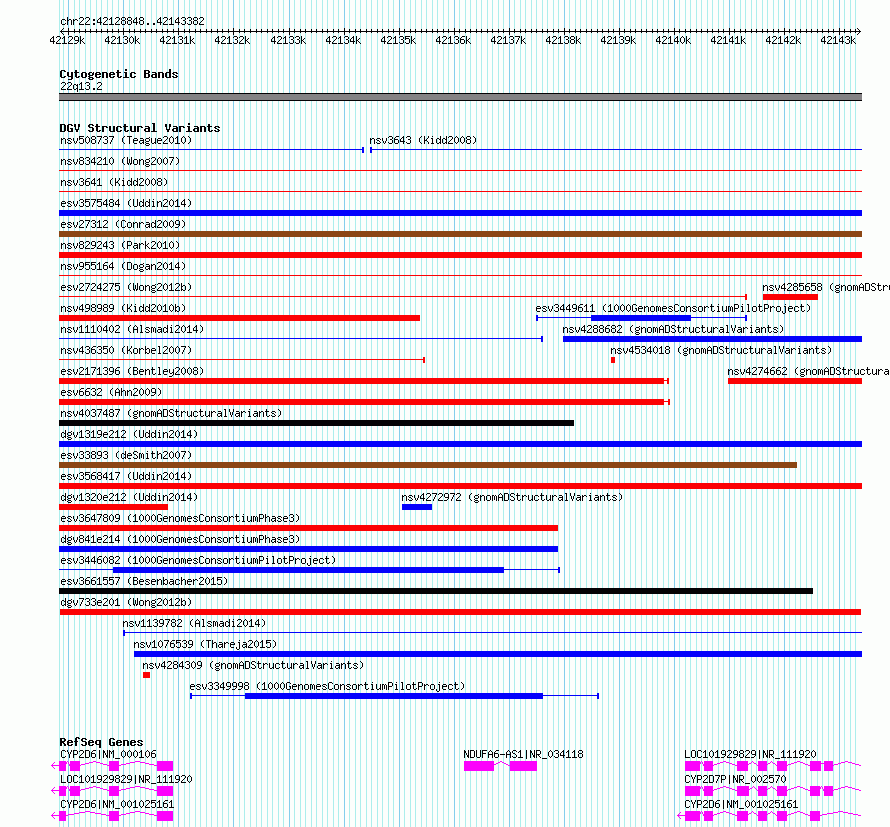Open nsv3641 (Kidd2008) structural variant

tap(114, 182)
